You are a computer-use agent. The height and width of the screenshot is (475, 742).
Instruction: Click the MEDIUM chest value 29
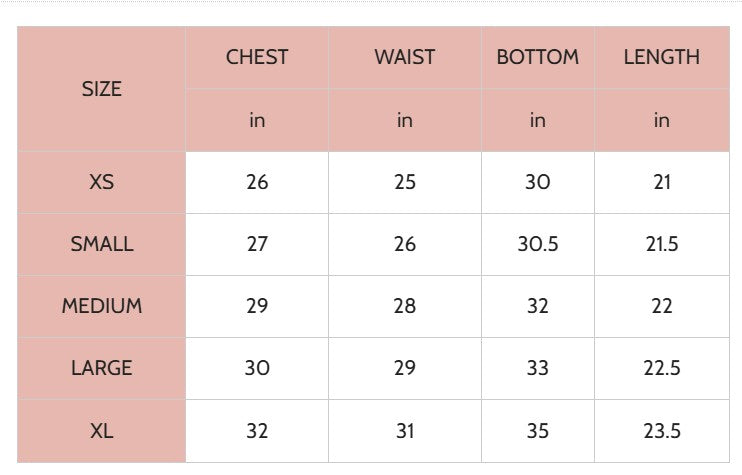coord(257,306)
